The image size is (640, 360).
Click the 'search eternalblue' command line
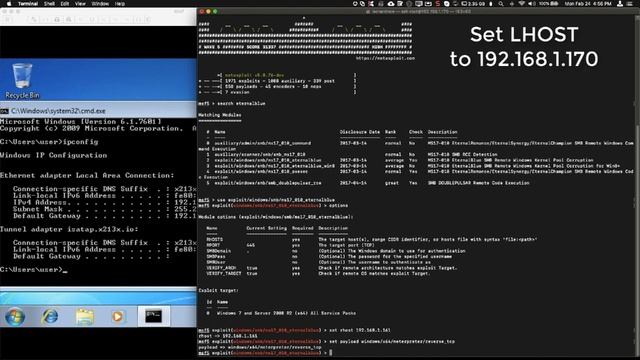pos(232,104)
